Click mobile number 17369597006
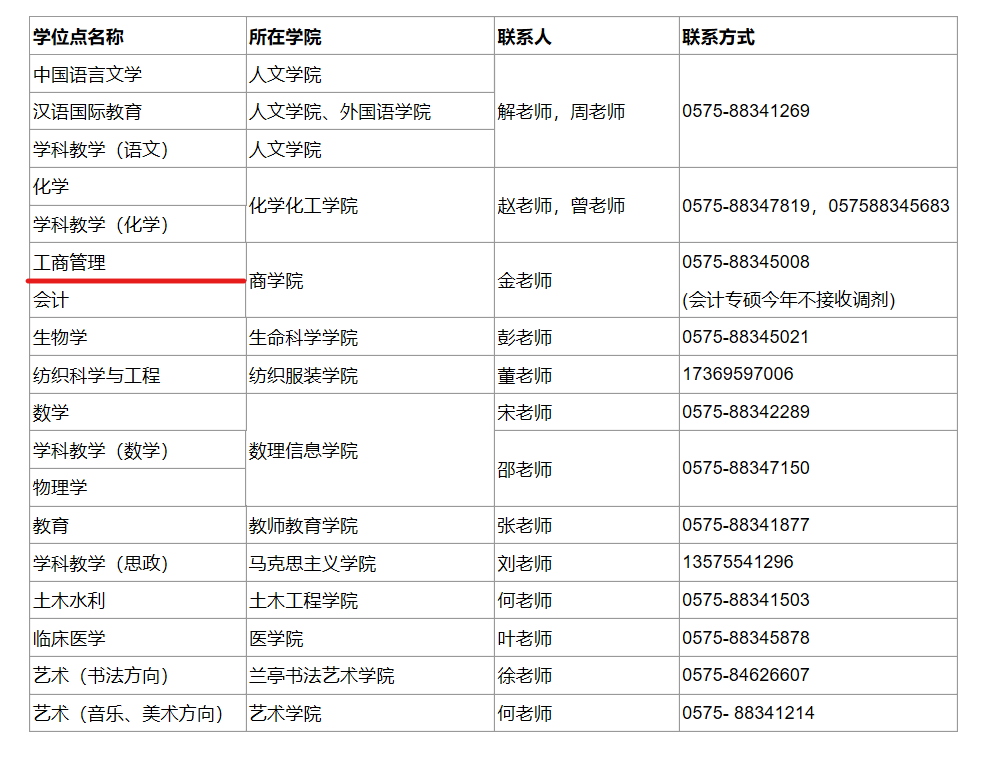The image size is (986, 758). pyautogui.click(x=738, y=374)
